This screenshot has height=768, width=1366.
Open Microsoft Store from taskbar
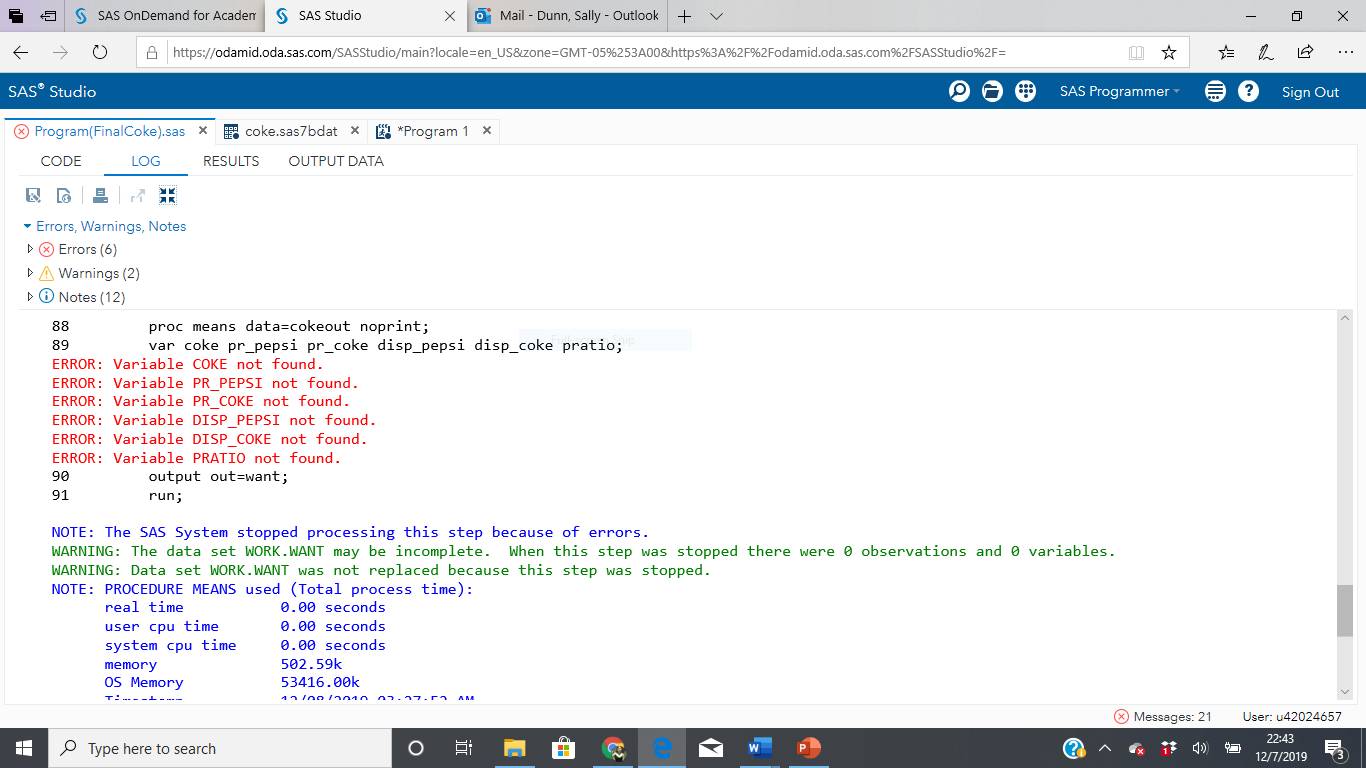click(x=564, y=748)
